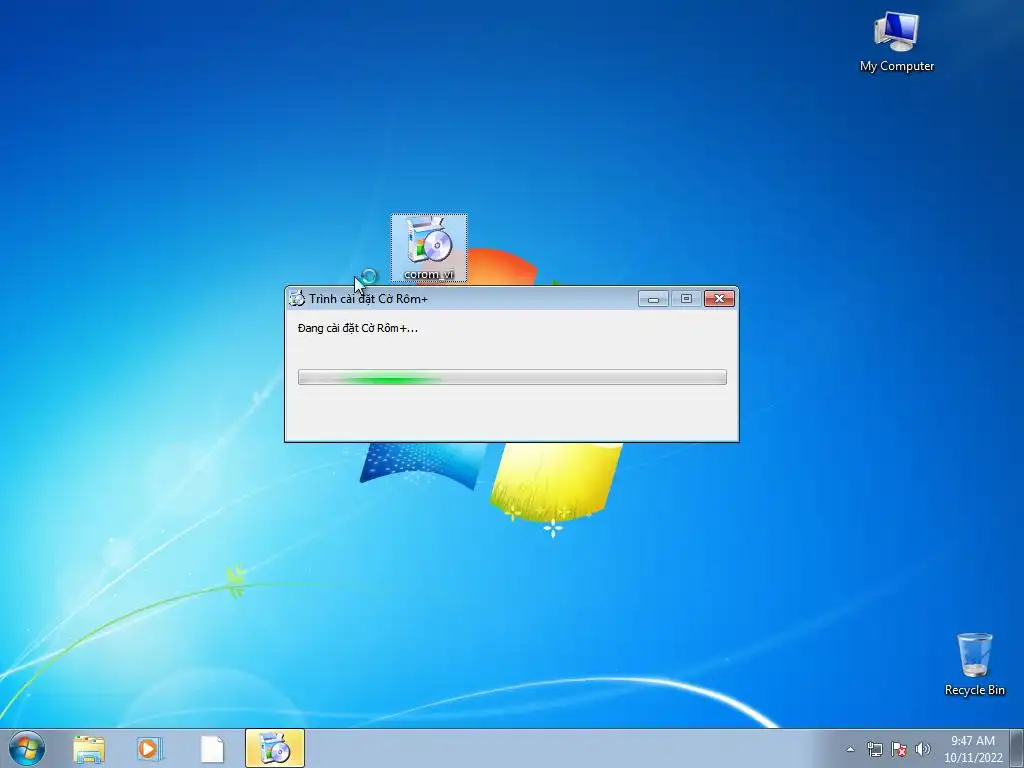
Task: Open the Recycle Bin icon
Action: pyautogui.click(x=974, y=664)
